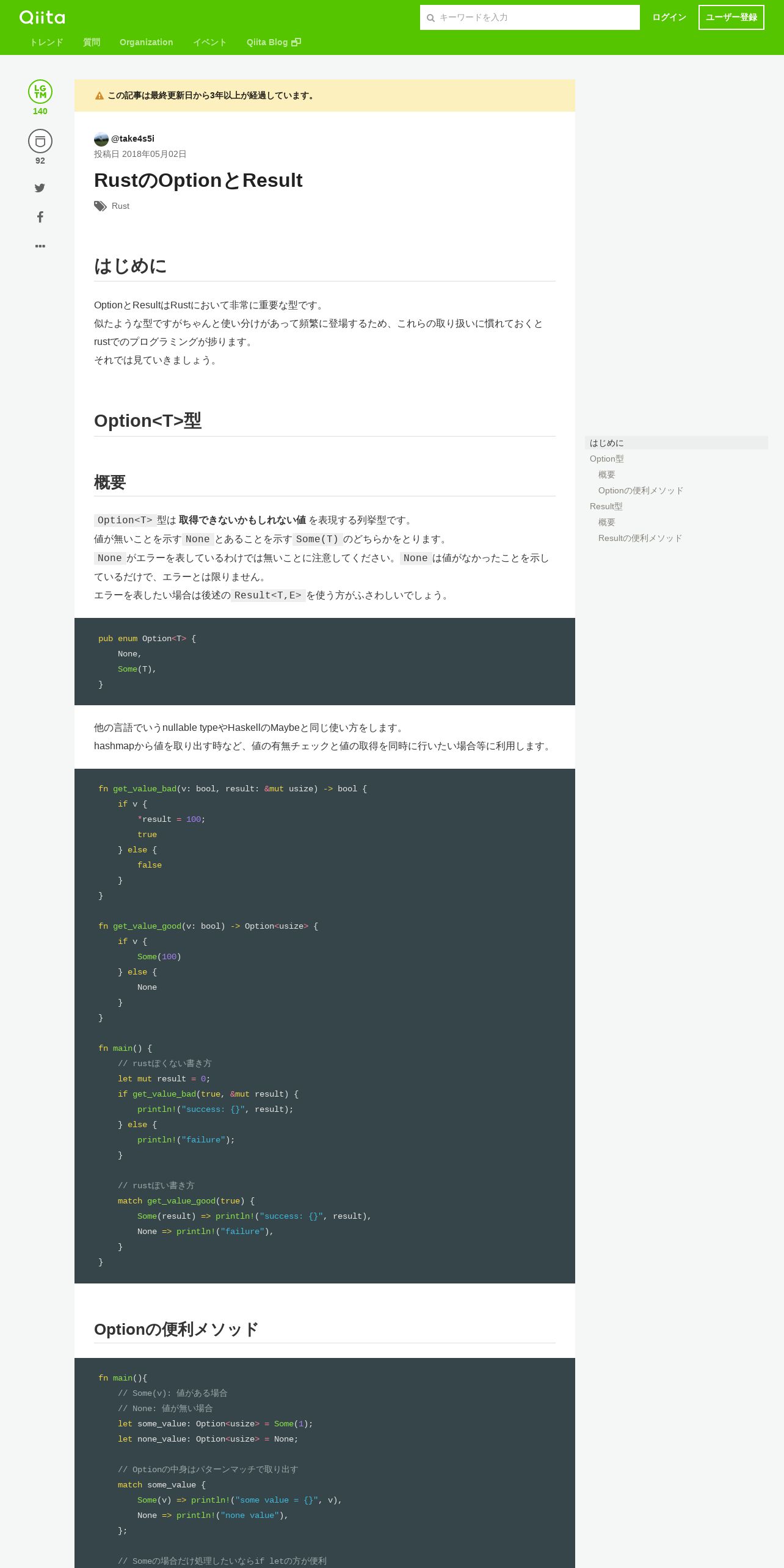Click the Option<T>型 section heading

(148, 421)
